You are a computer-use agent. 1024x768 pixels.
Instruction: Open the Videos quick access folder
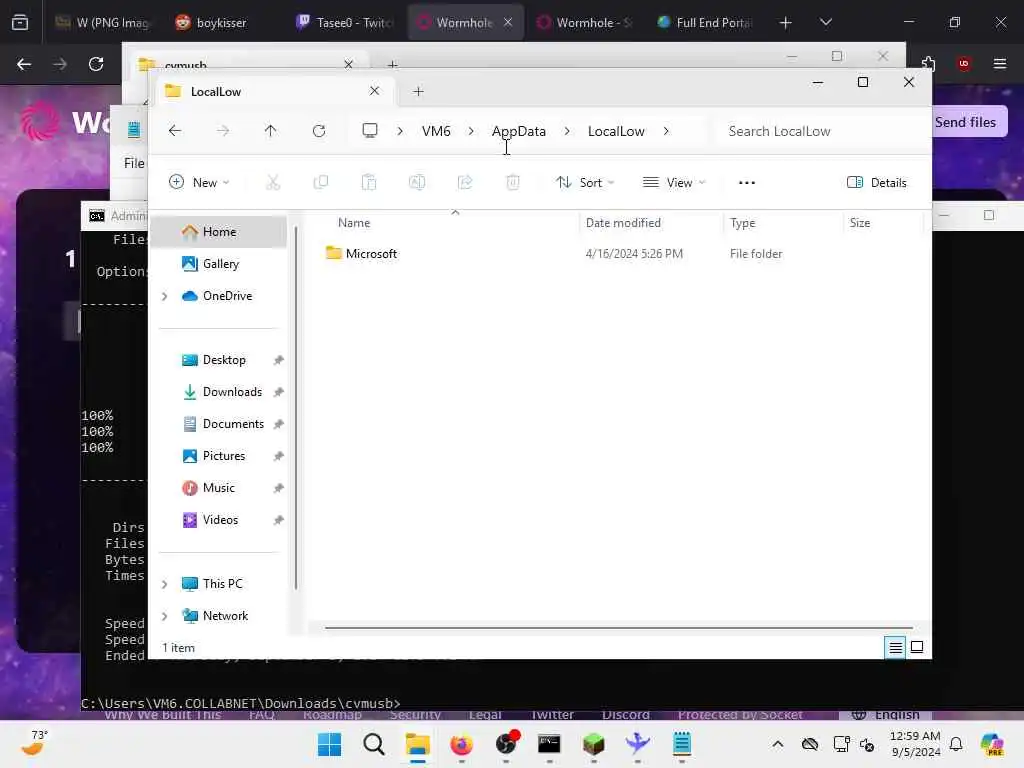pyautogui.click(x=219, y=520)
